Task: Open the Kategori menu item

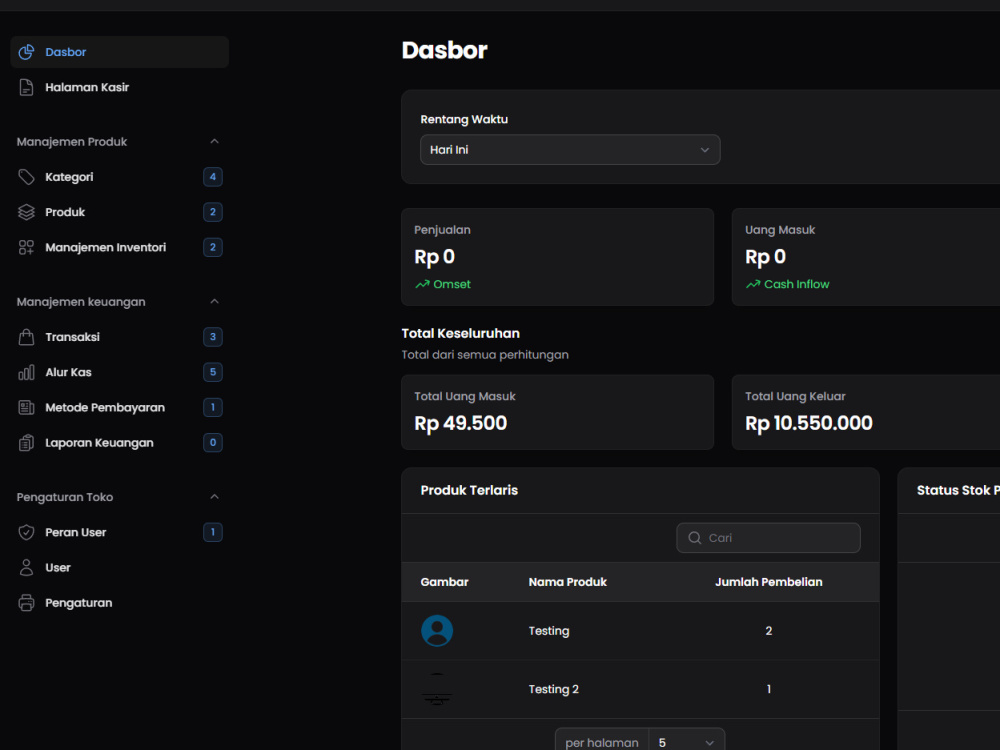Action: (x=120, y=177)
